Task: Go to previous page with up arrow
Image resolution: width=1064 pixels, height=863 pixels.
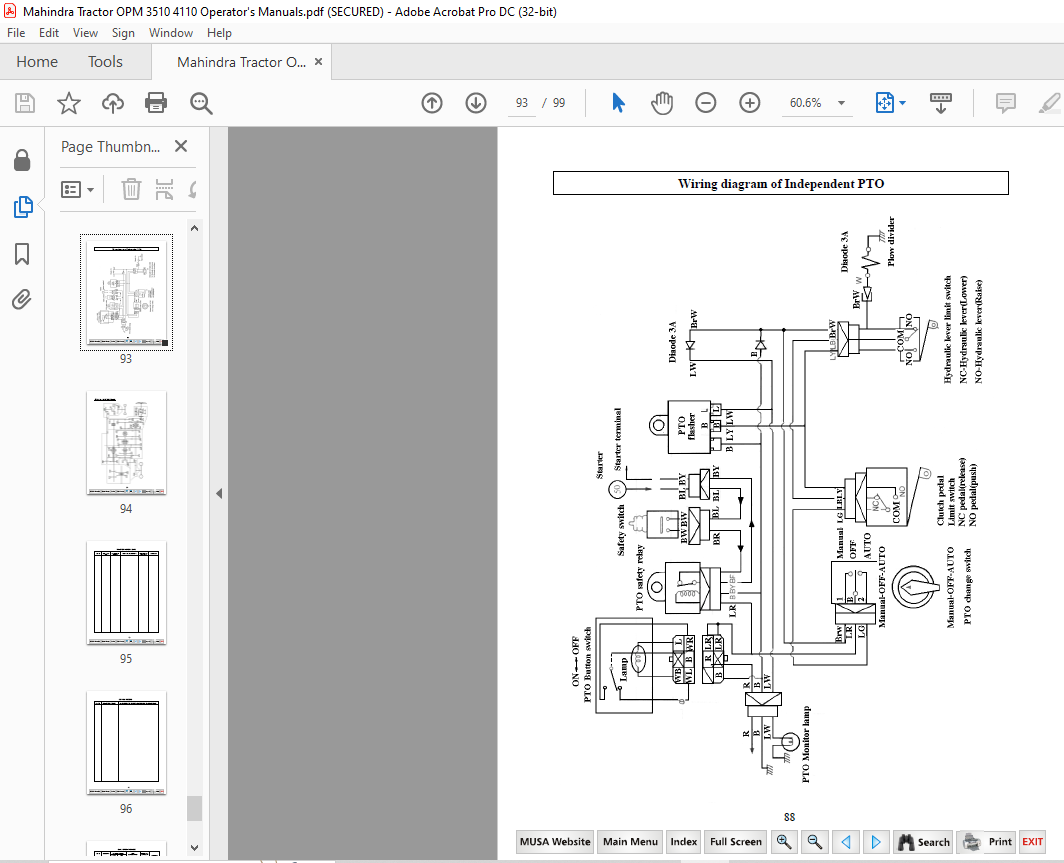Action: [432, 103]
